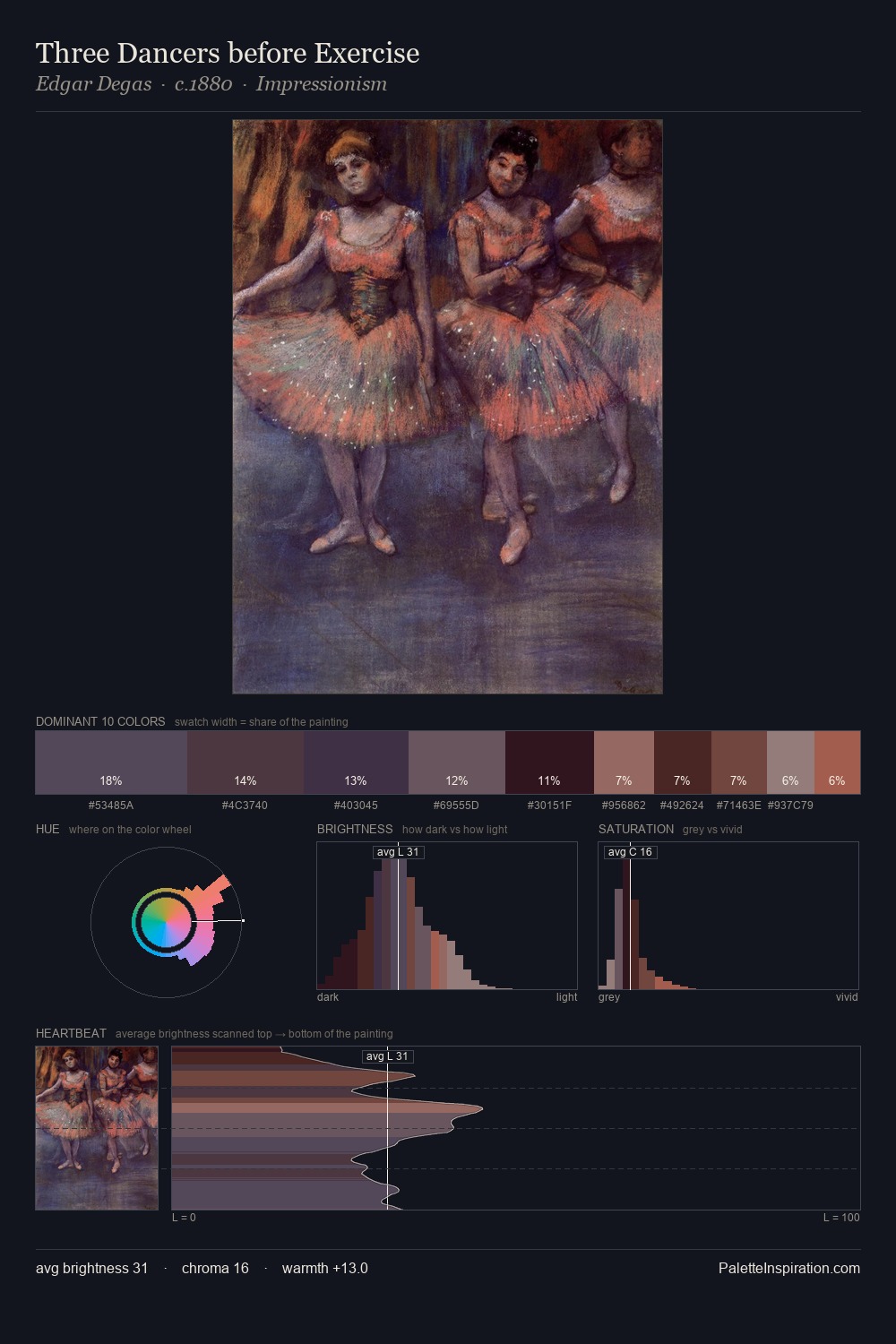The width and height of the screenshot is (896, 1344).
Task: Click the white marker dot on the hue circle
Action: click(x=243, y=921)
